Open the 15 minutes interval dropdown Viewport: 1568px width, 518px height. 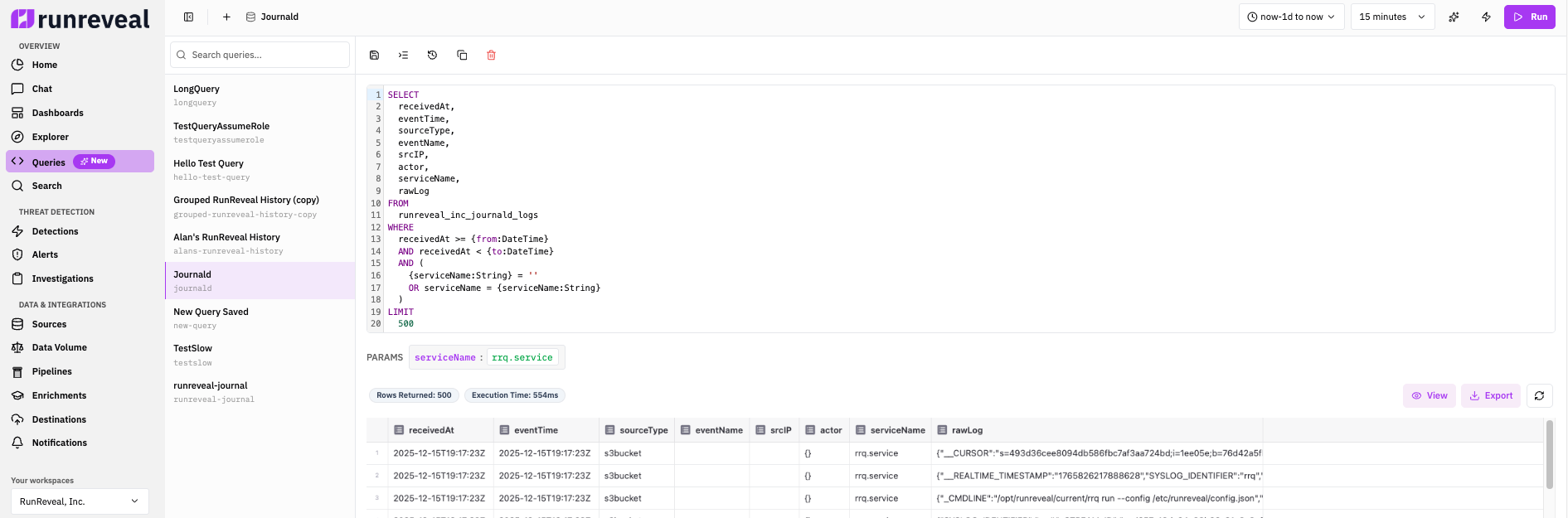(1392, 17)
